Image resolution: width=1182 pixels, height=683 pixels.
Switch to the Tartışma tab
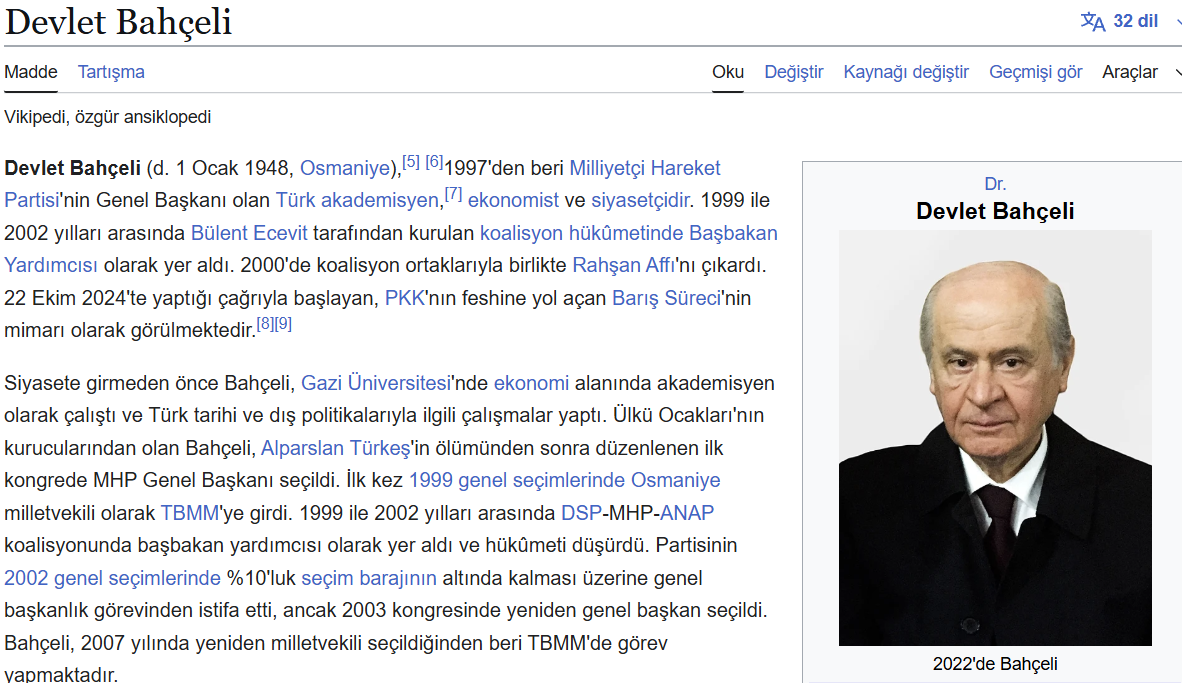point(111,72)
